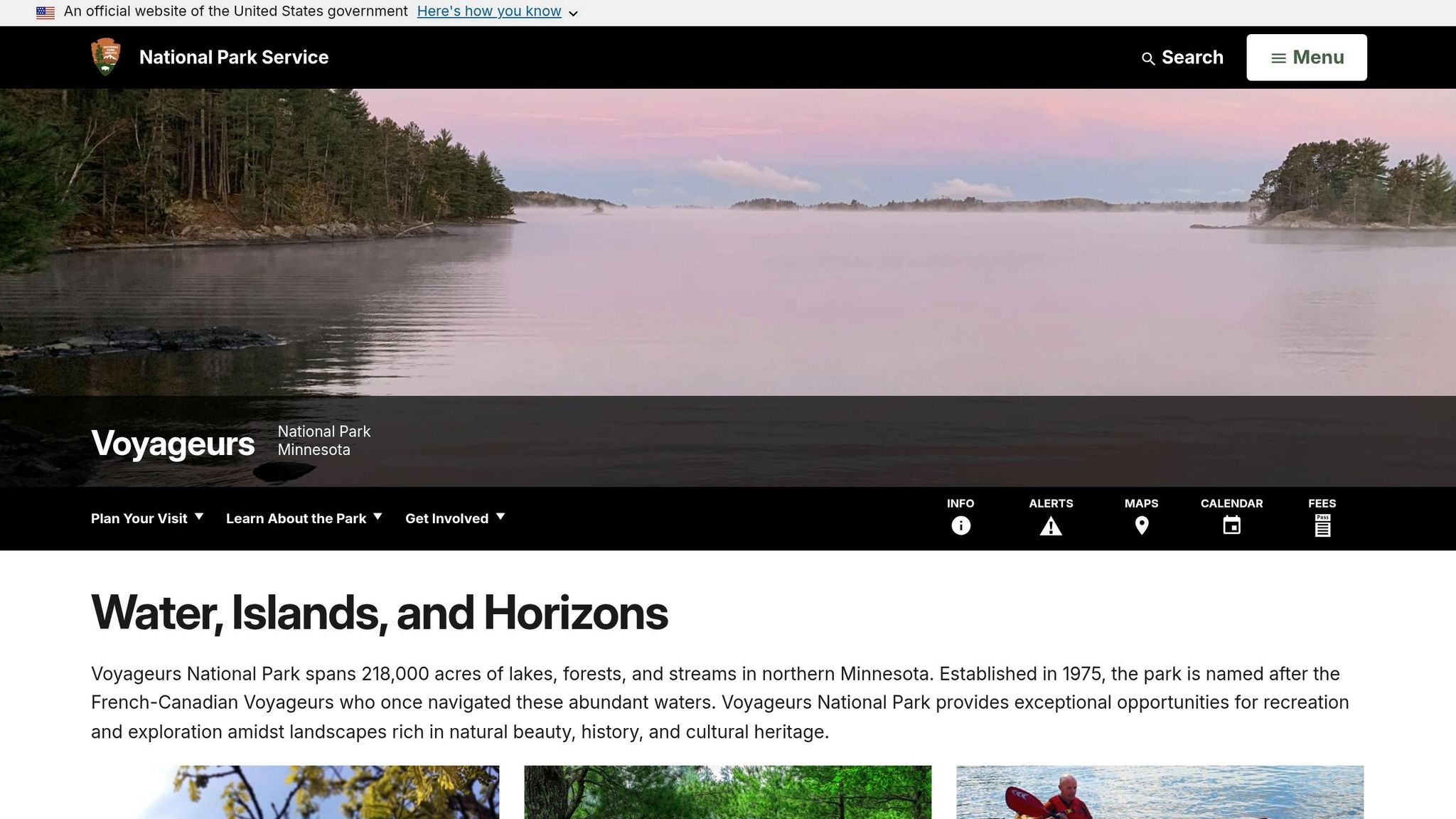The width and height of the screenshot is (1456, 819).
Task: Open the green forest thumbnail
Action: point(728,792)
